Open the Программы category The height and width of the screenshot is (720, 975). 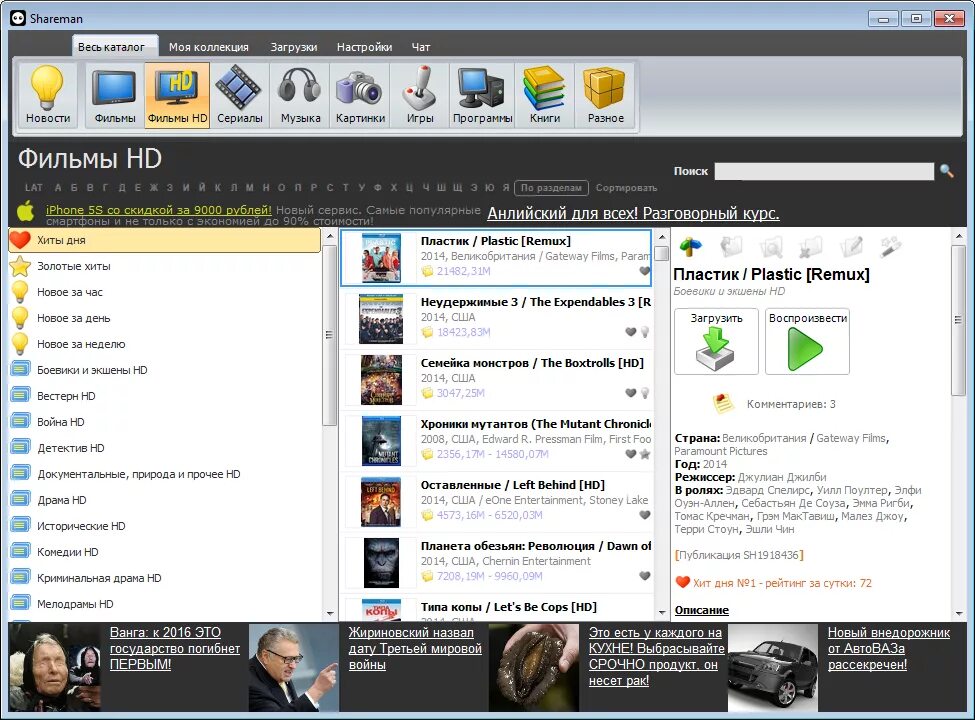(483, 95)
